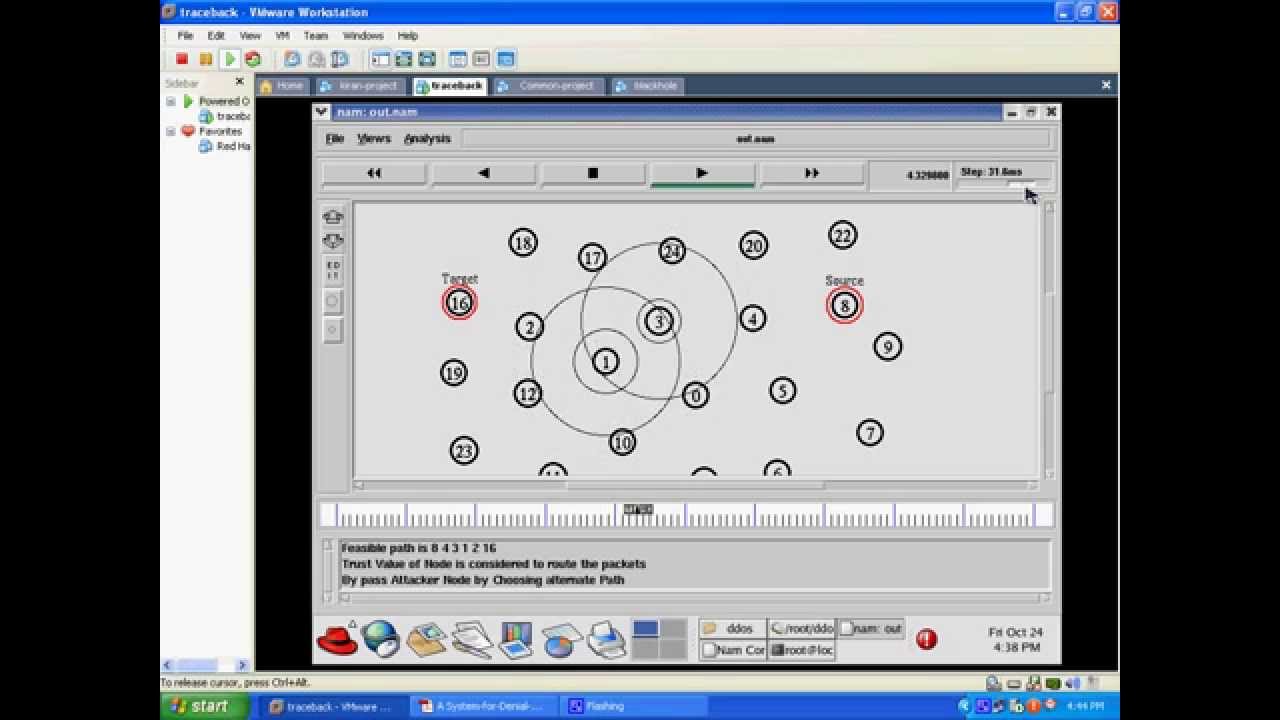Switch to the Common-project tab
The height and width of the screenshot is (720, 1280).
[x=548, y=86]
